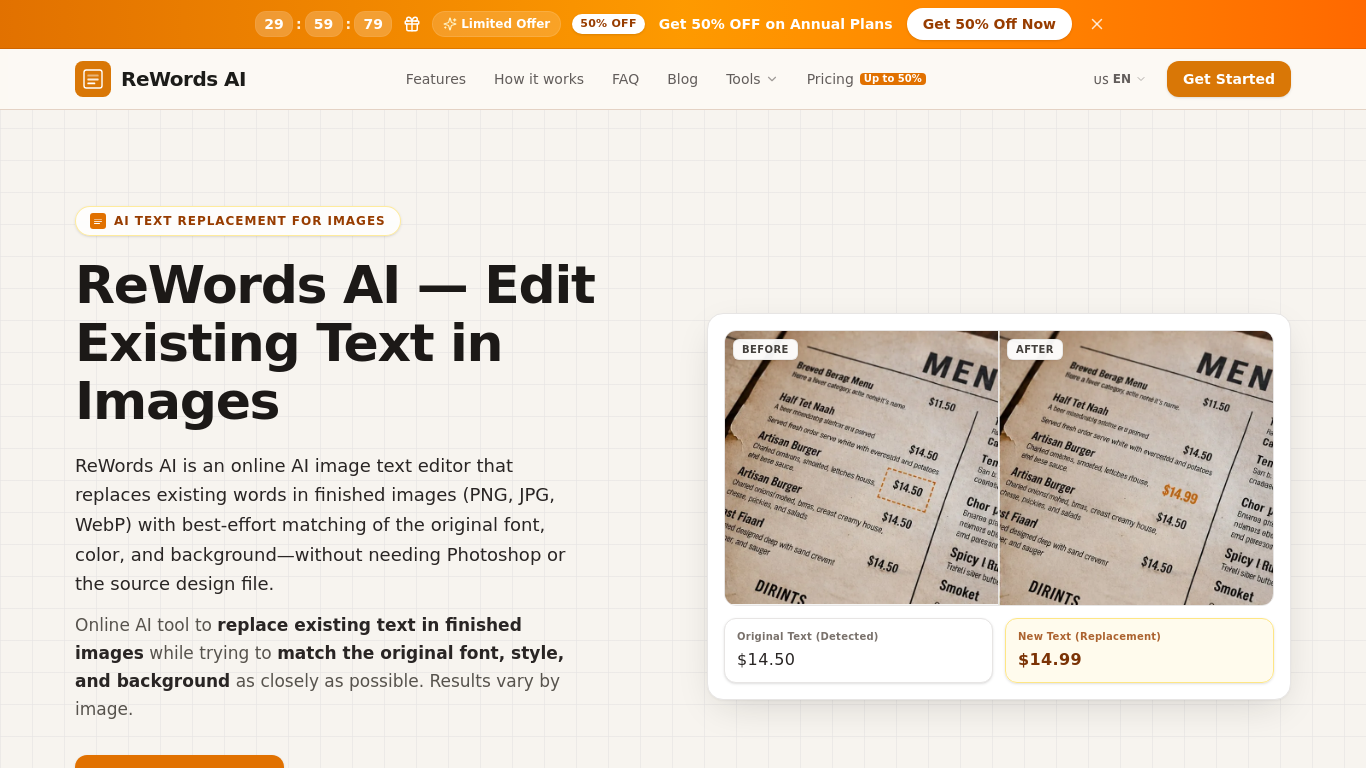Click the gift icon in promo banner
1366x768 pixels.
(x=412, y=24)
